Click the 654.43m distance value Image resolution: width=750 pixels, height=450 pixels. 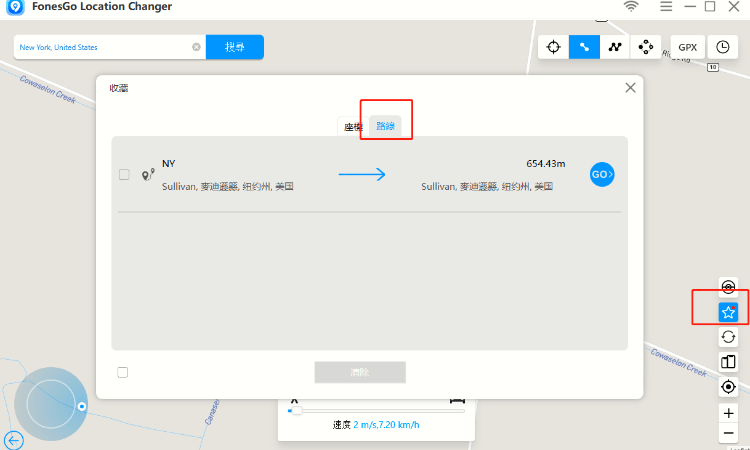pyautogui.click(x=546, y=164)
